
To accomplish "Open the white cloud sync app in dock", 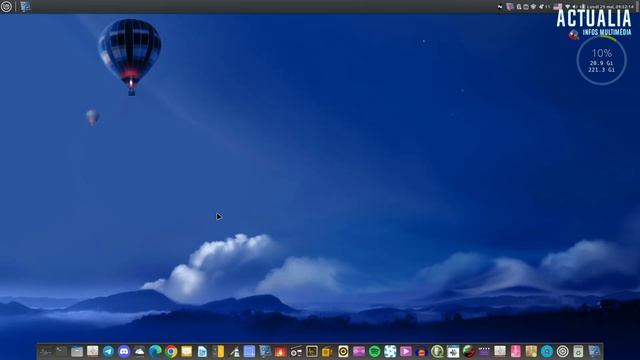I will point(140,351).
